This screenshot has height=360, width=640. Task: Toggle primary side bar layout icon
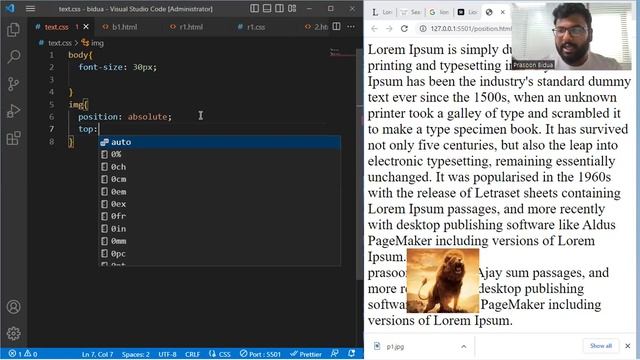[254, 9]
